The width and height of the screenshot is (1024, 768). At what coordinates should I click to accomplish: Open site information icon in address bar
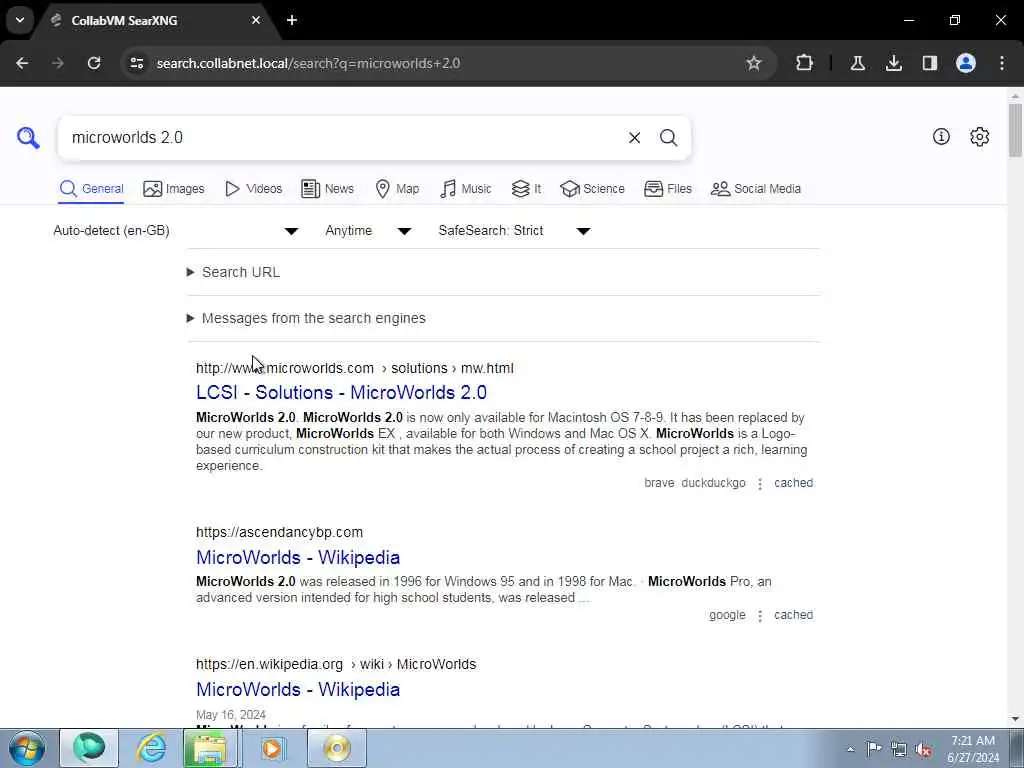tap(136, 63)
